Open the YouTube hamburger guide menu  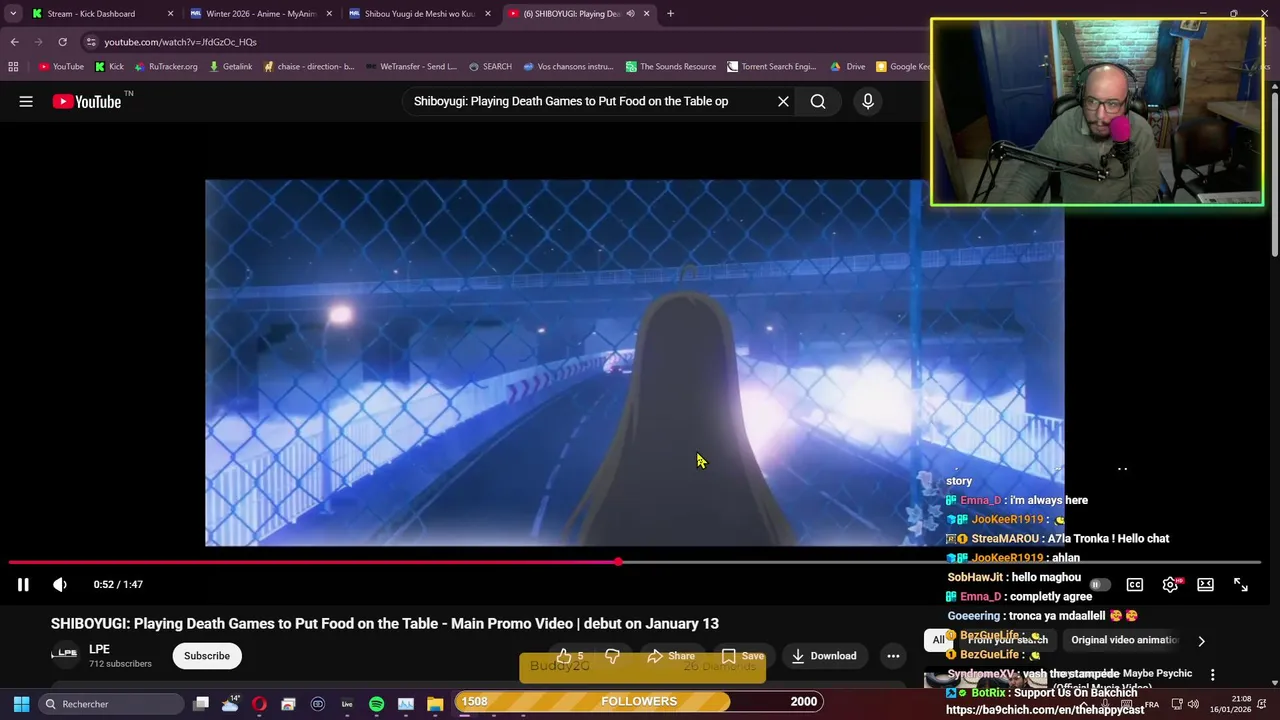tap(26, 101)
